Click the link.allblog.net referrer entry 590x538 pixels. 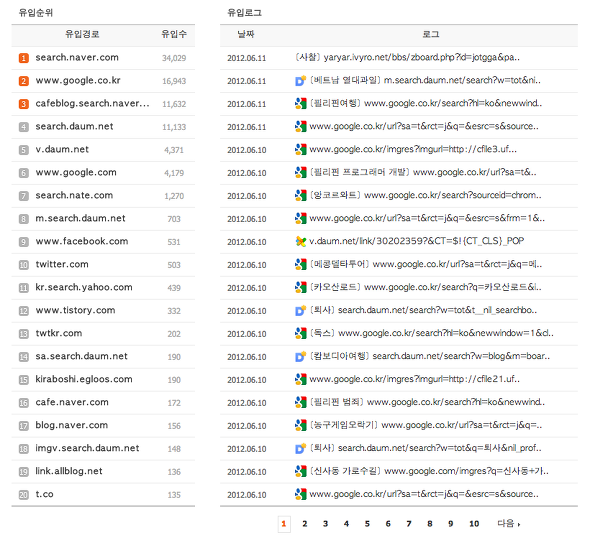[x=69, y=471]
